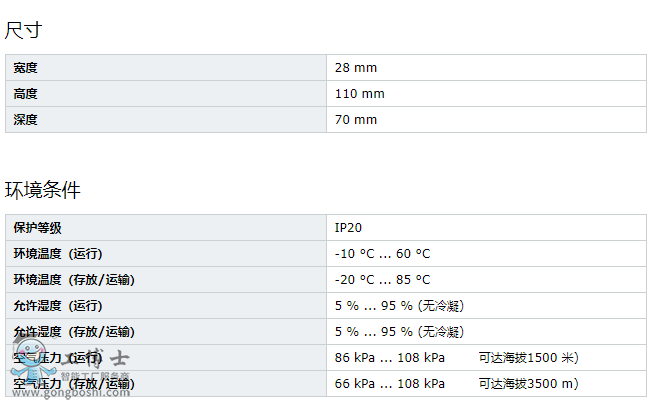
Task: Click the 可达海拔1500 米 note
Action: point(529,358)
